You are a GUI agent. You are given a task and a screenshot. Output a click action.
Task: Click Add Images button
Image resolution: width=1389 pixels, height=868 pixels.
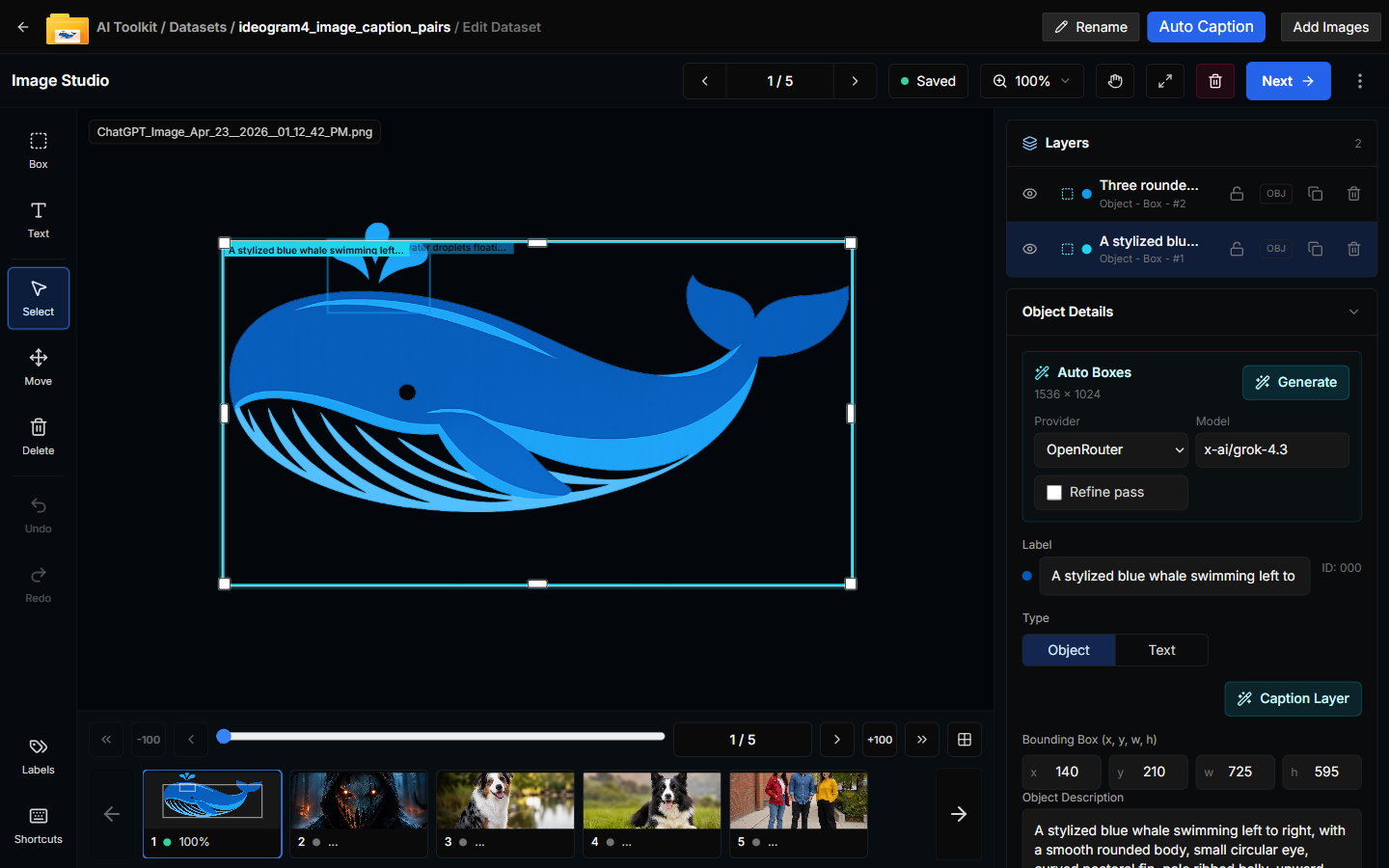(1331, 27)
